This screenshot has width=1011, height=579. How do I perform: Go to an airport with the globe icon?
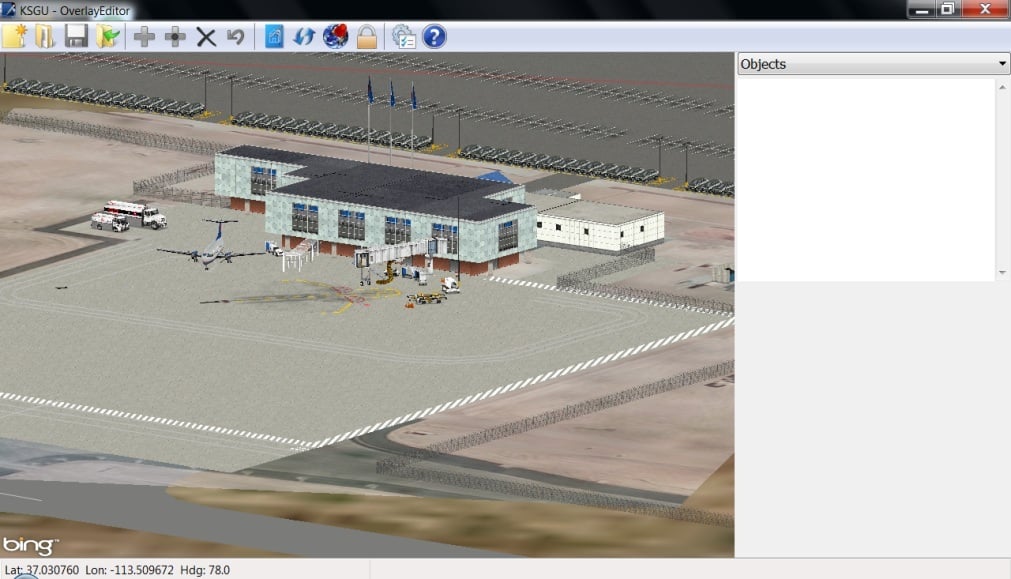coord(335,37)
